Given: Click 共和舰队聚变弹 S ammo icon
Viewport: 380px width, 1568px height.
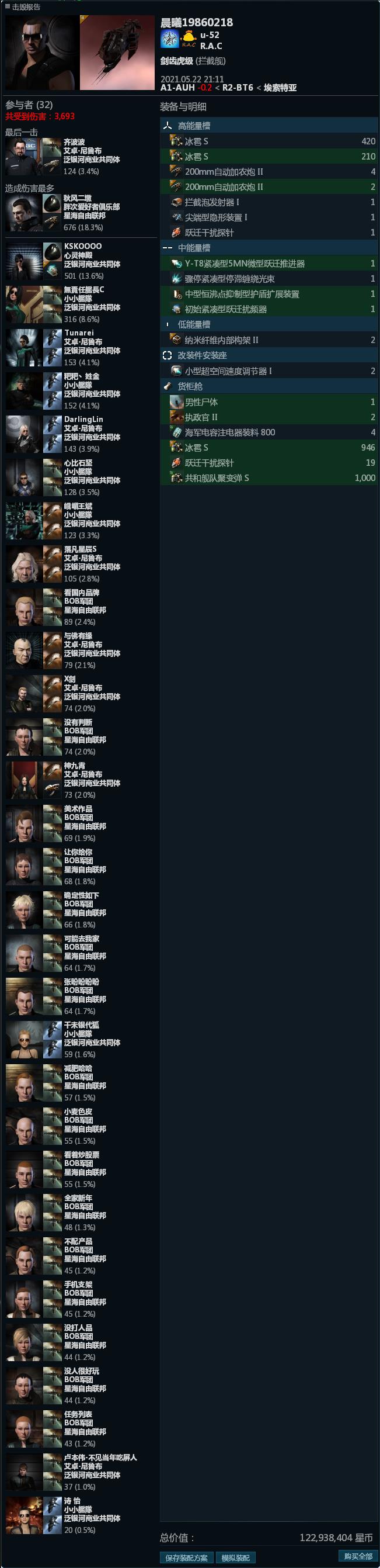Looking at the screenshot, I should (x=176, y=478).
